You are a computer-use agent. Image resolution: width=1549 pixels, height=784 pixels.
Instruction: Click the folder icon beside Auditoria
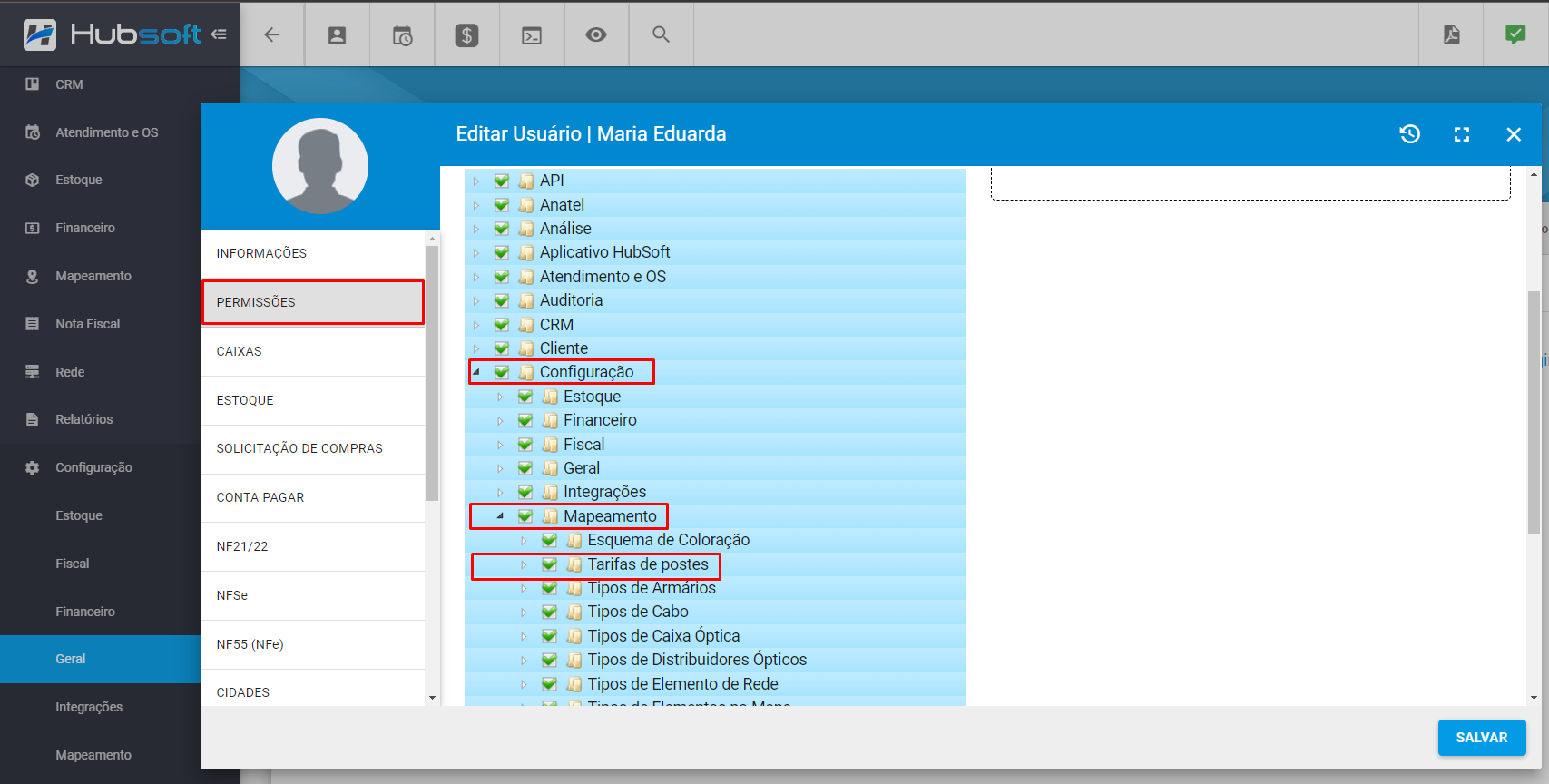[x=526, y=300]
